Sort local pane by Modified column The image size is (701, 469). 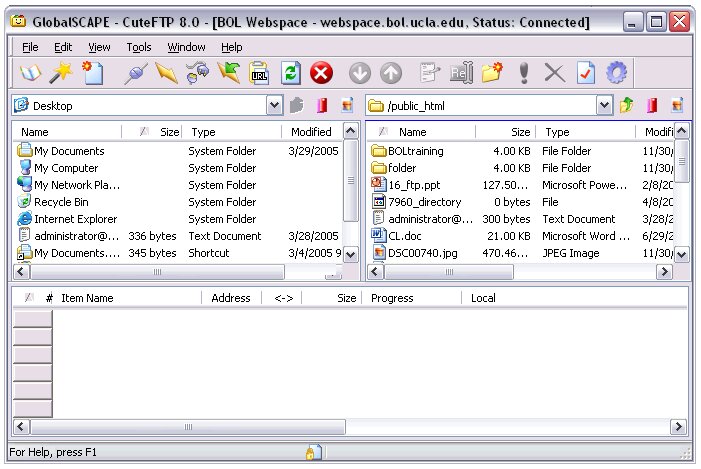click(312, 132)
